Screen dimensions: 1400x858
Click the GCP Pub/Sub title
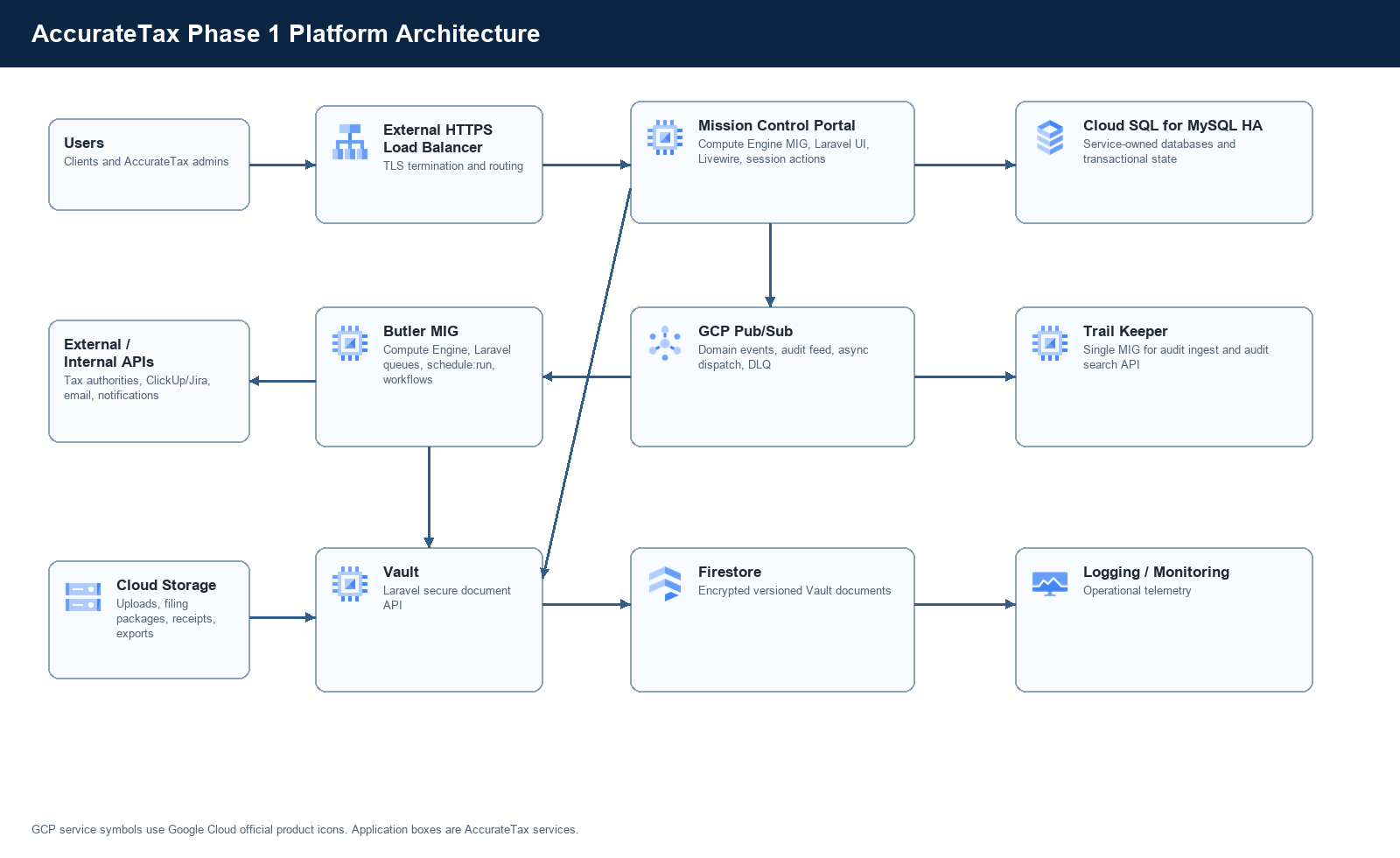745,331
